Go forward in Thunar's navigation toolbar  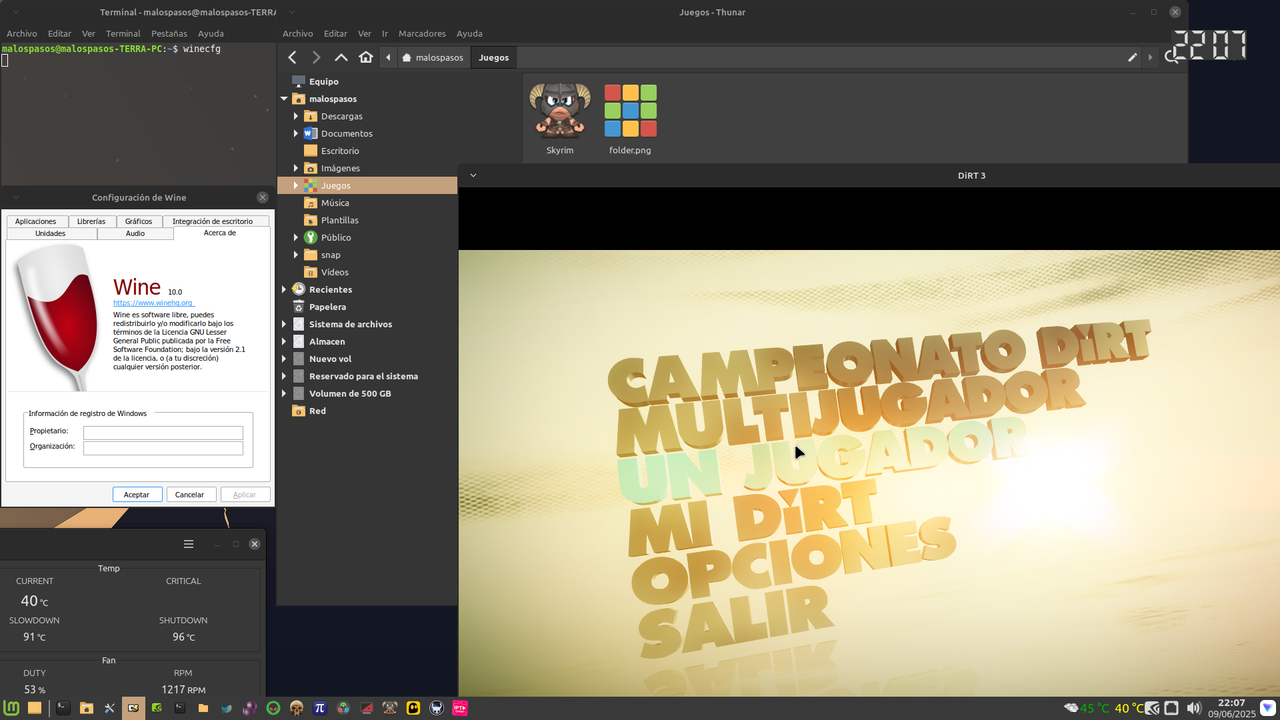(x=316, y=58)
